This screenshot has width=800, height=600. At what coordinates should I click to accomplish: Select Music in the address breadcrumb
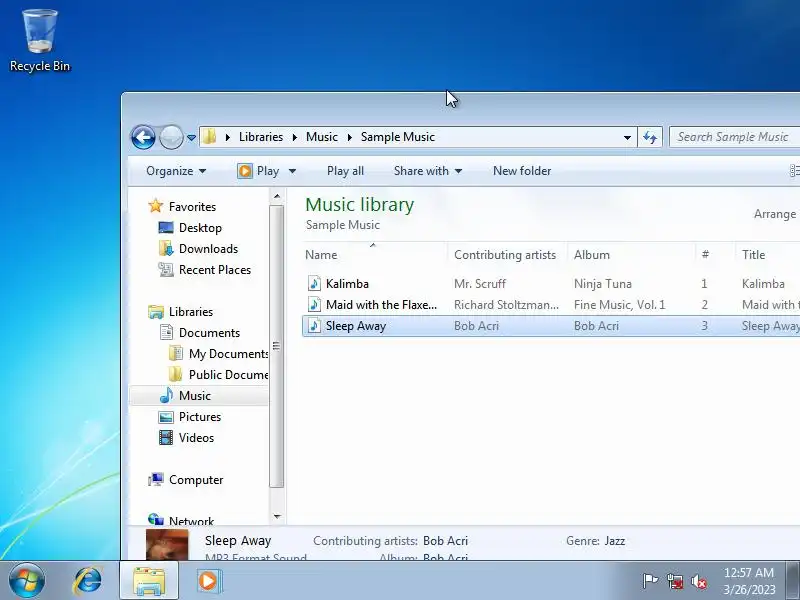tap(321, 137)
